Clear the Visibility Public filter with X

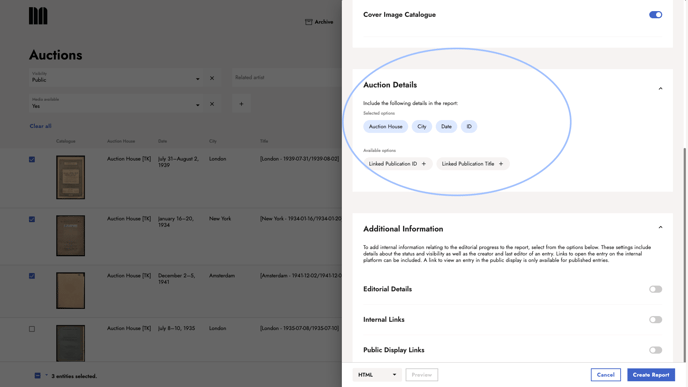(212, 78)
